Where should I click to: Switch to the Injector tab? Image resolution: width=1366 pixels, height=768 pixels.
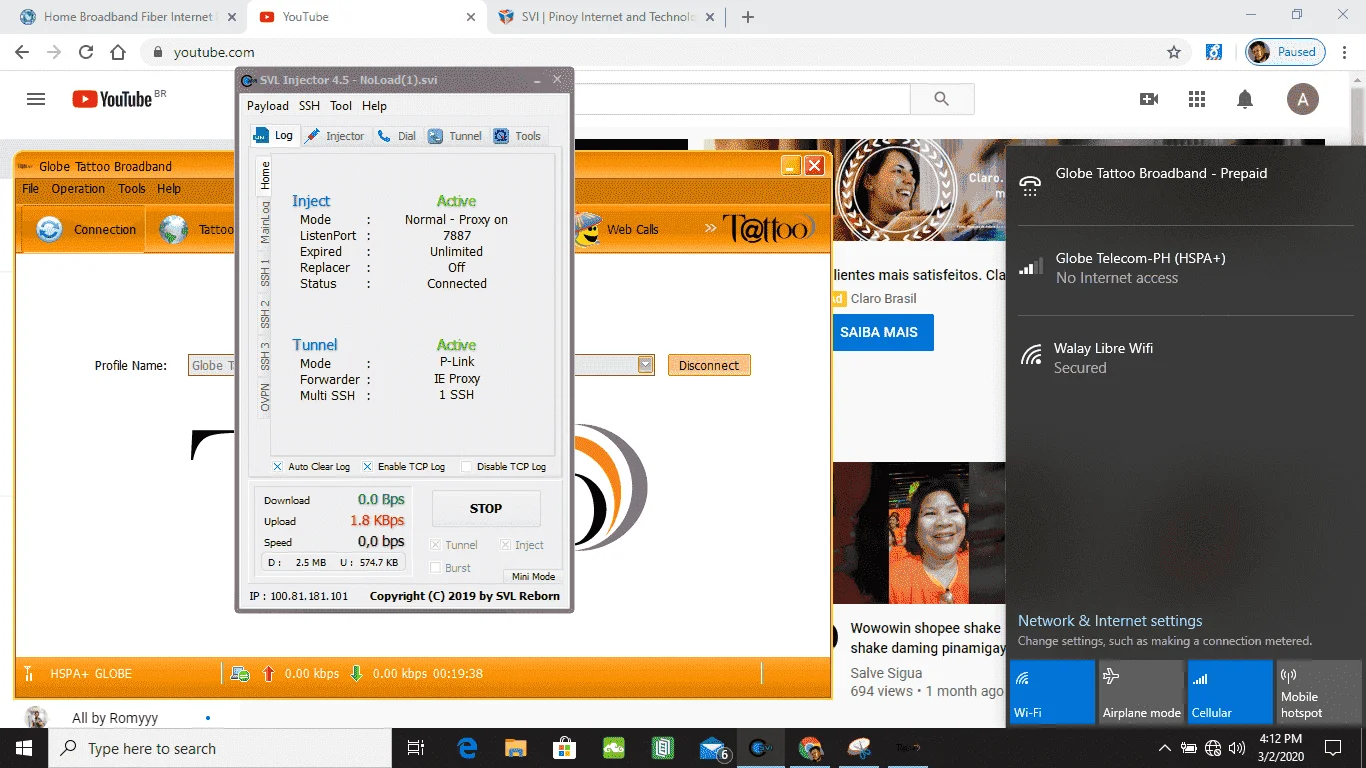[x=335, y=136]
